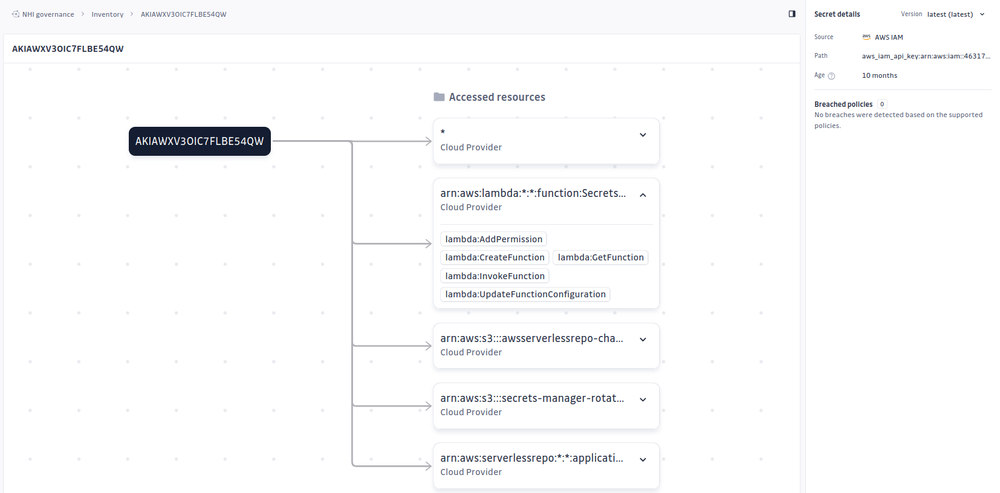Select the AKIAWXV3OIC7FLBE54QW key node in graph
1000x493 pixels.
200,142
